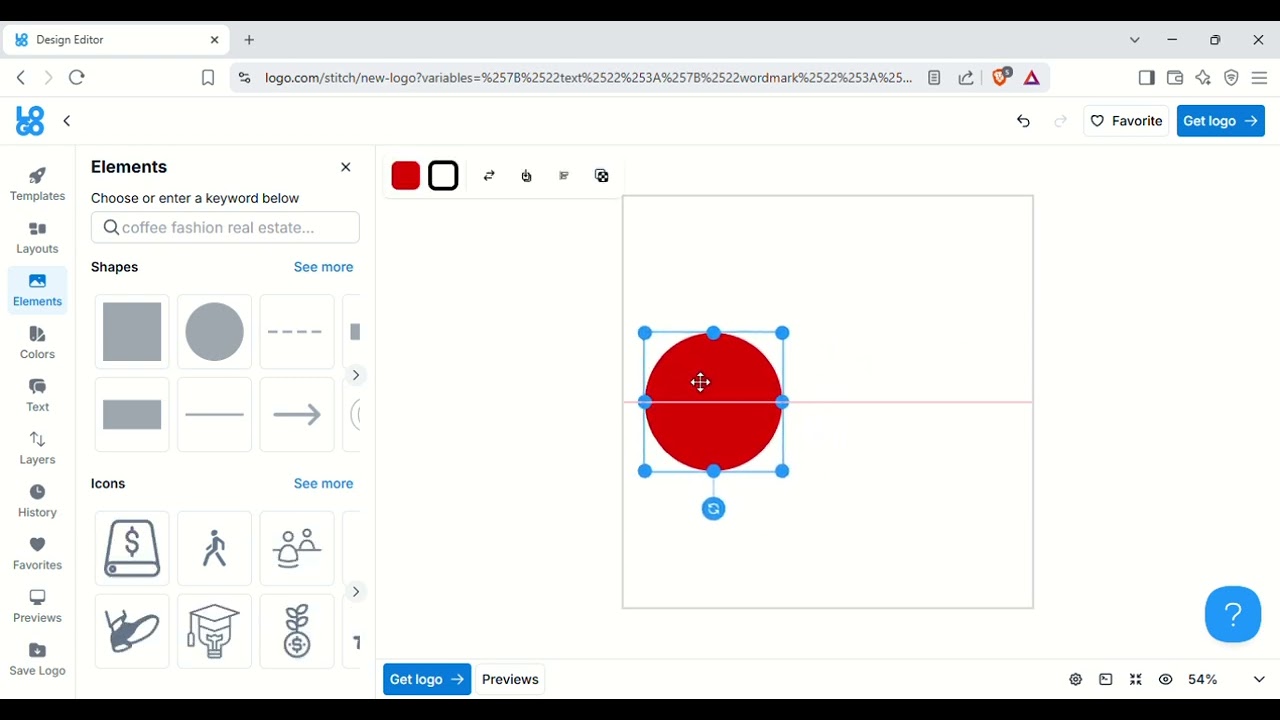The height and width of the screenshot is (720, 1280).
Task: Open the Layers panel
Action: click(38, 448)
